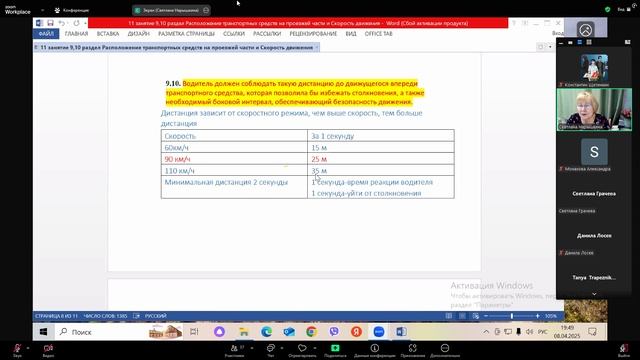Select the Монакова Александра 'S' avatar tile
The width and height of the screenshot is (640, 360).
pyautogui.click(x=594, y=152)
